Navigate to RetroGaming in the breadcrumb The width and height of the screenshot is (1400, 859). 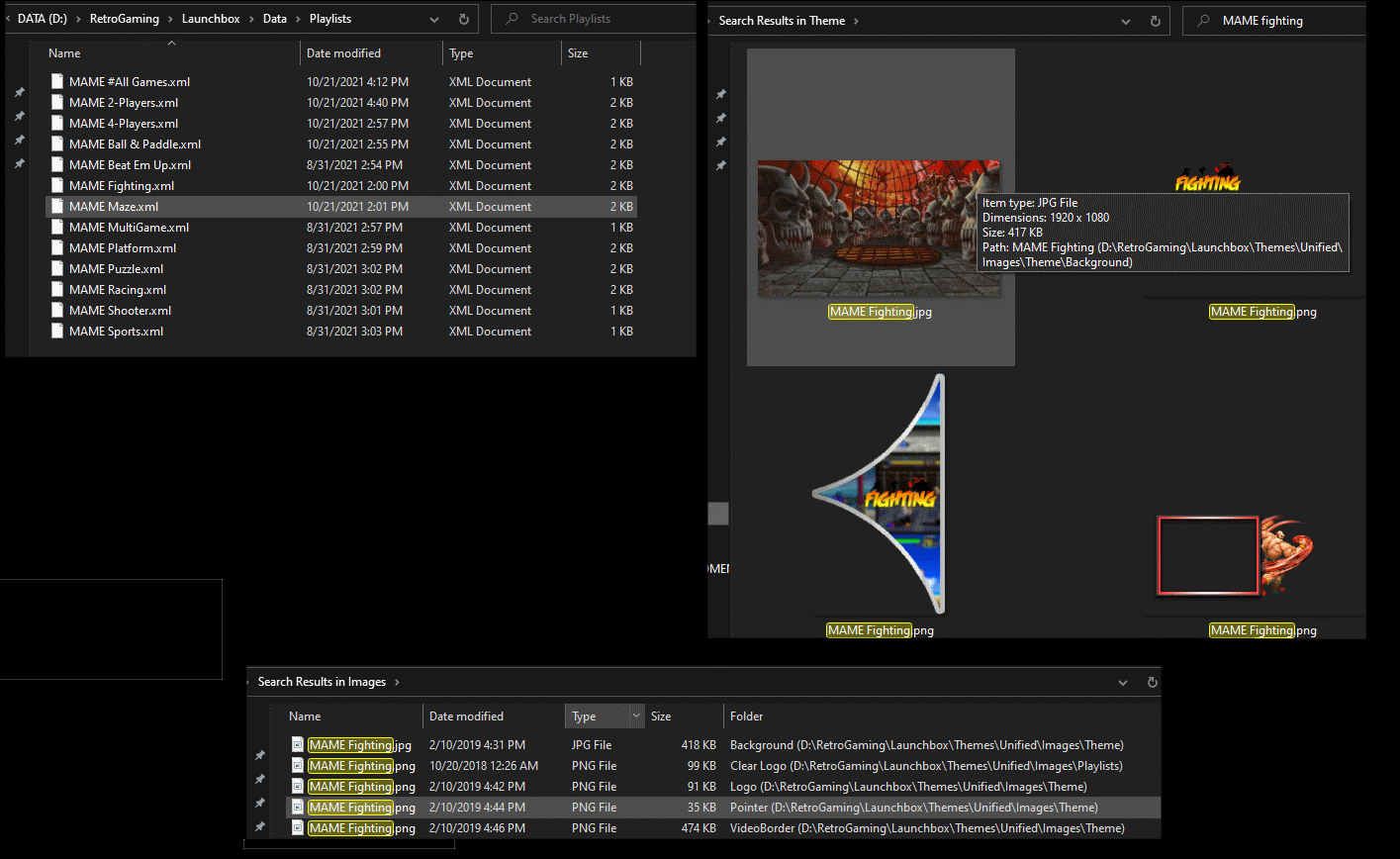[125, 19]
